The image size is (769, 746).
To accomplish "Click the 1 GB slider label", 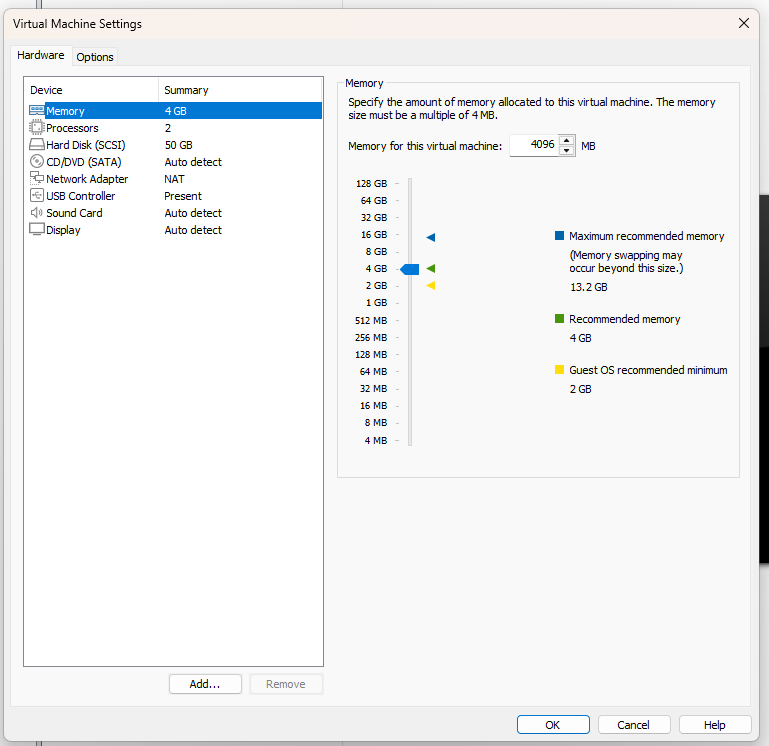I will point(376,303).
